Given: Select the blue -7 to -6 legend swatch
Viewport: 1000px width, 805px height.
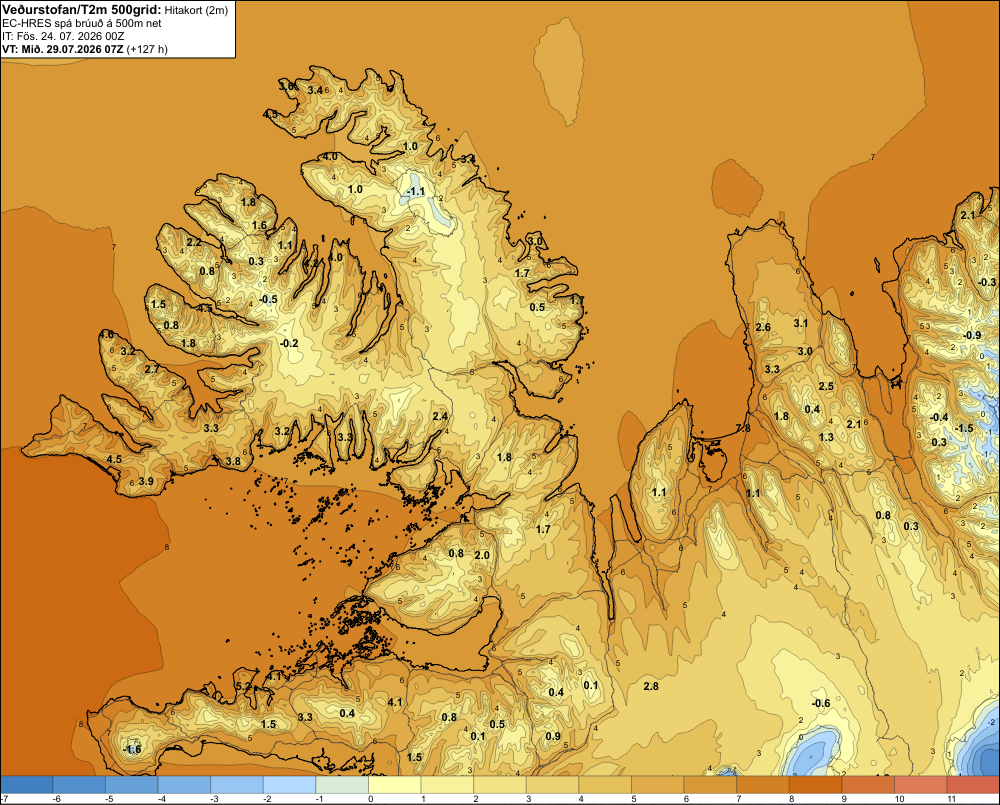Looking at the screenshot, I should click(x=27, y=784).
